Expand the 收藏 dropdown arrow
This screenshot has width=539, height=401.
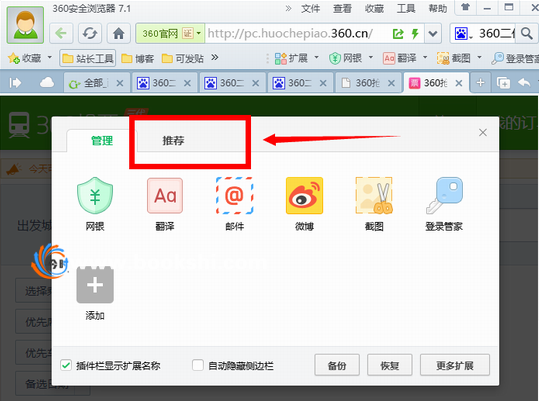[x=50, y=57]
